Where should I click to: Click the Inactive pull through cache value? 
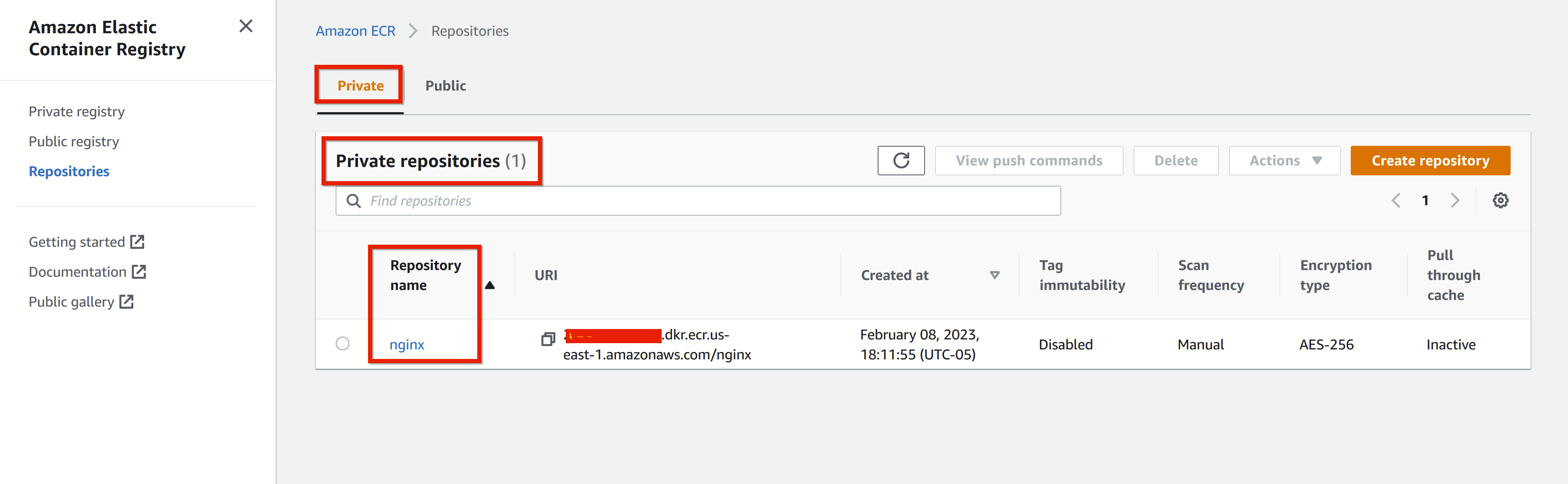[x=1450, y=344]
